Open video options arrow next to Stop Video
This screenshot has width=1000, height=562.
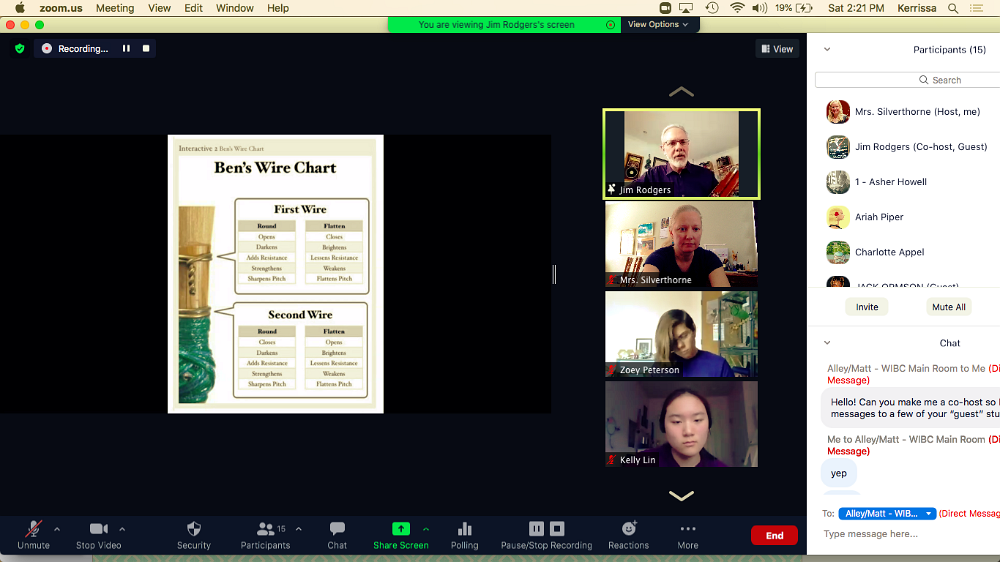pyautogui.click(x=122, y=529)
